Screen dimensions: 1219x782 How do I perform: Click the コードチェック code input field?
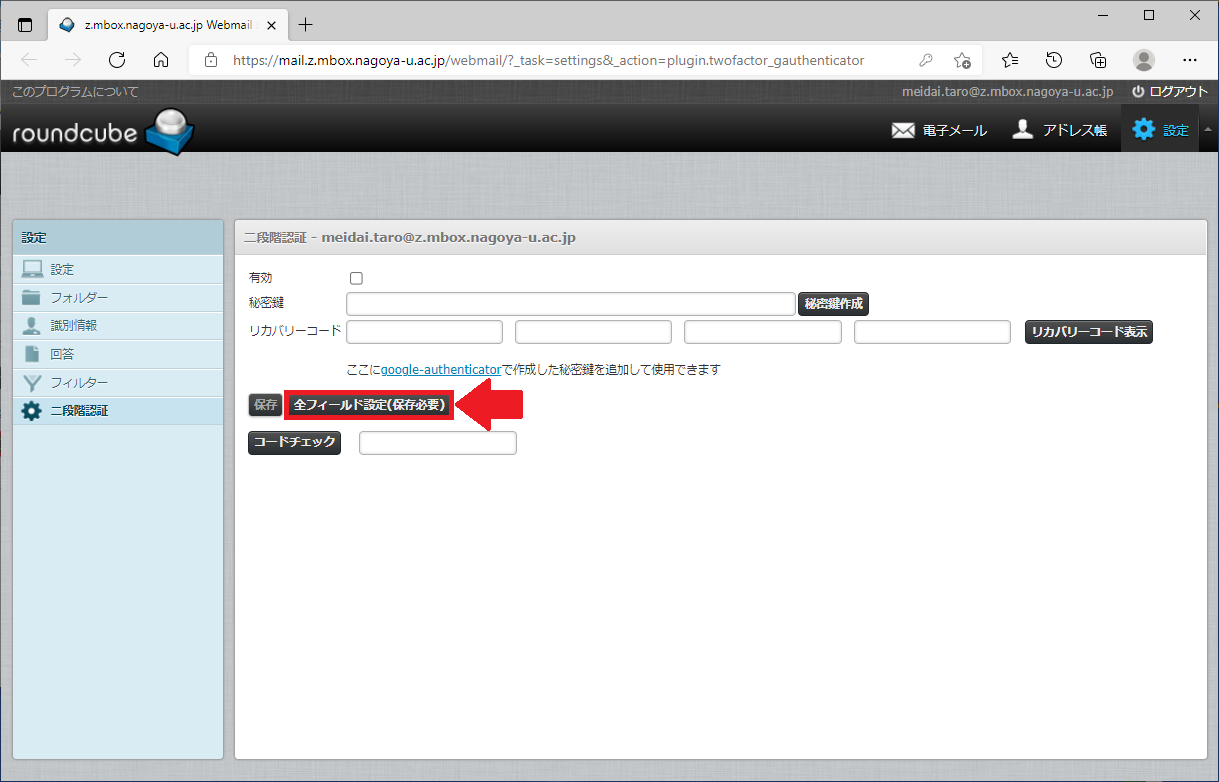coord(437,443)
